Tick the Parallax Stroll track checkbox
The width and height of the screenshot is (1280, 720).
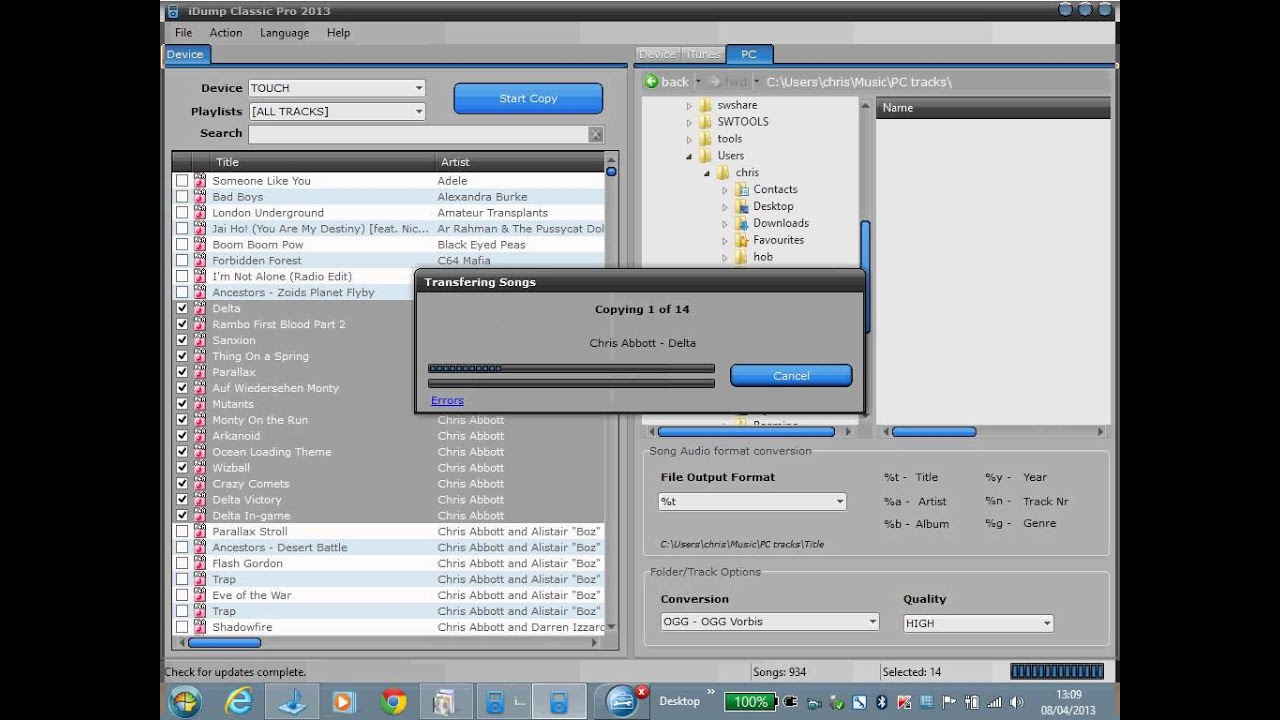pyautogui.click(x=182, y=532)
